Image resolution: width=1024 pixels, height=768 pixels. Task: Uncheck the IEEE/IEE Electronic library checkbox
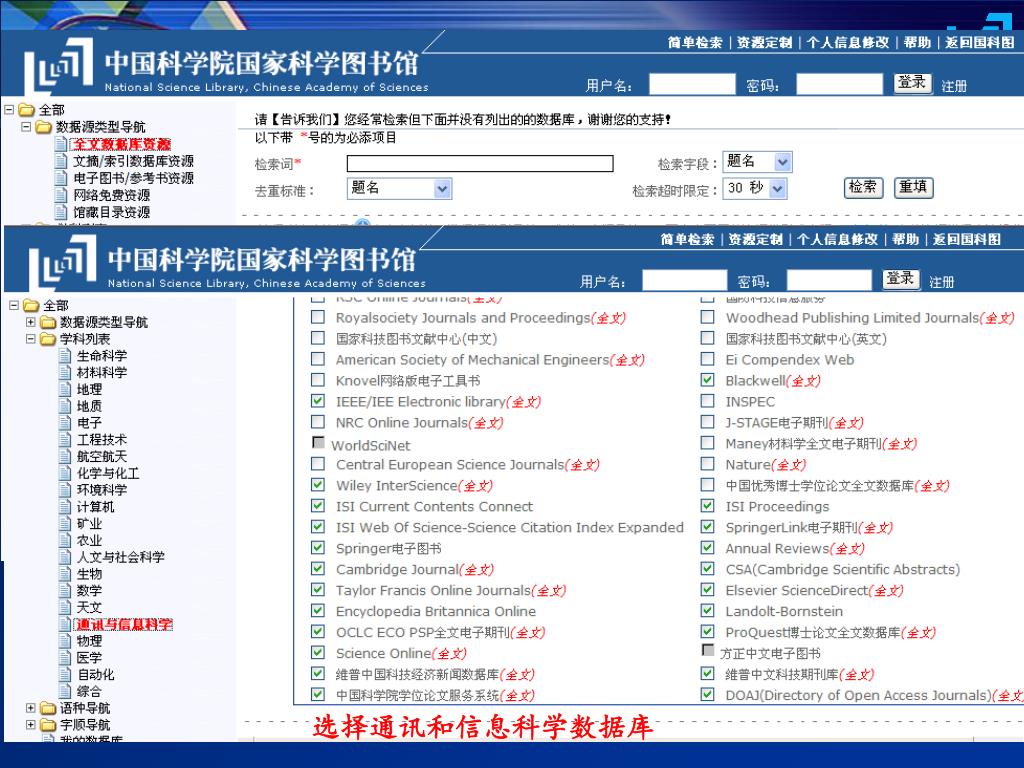click(318, 400)
